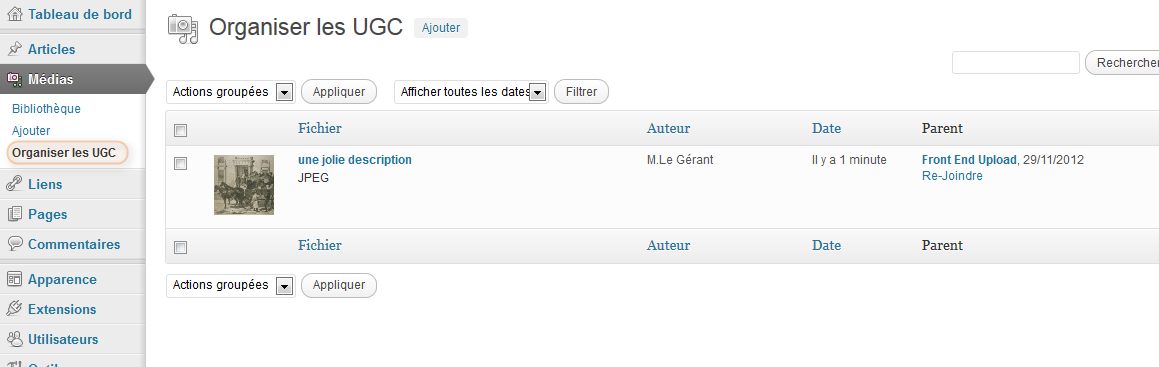Select Organiser les UGC submenu item

click(x=64, y=153)
